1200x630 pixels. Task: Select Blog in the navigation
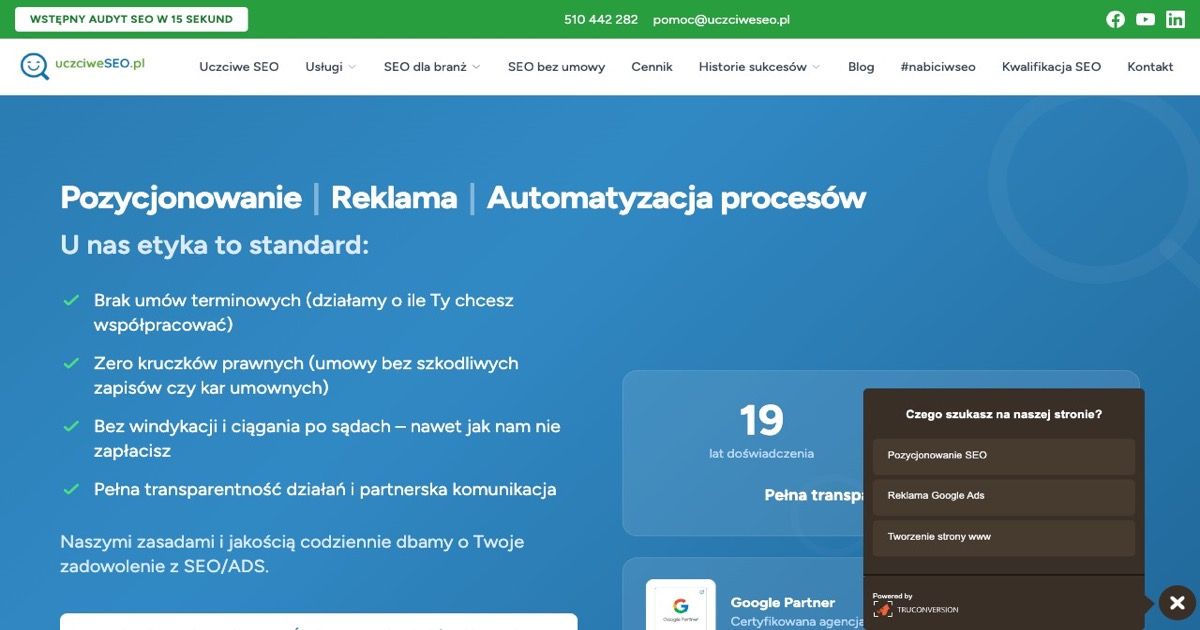tap(861, 66)
